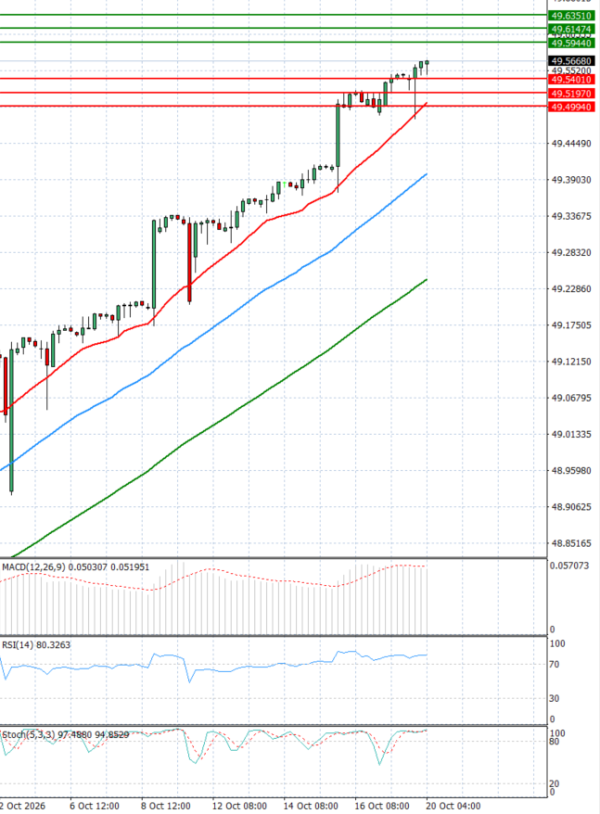600x814 pixels.
Task: Click the 8 Oct 12:00 time label
Action: pyautogui.click(x=166, y=806)
